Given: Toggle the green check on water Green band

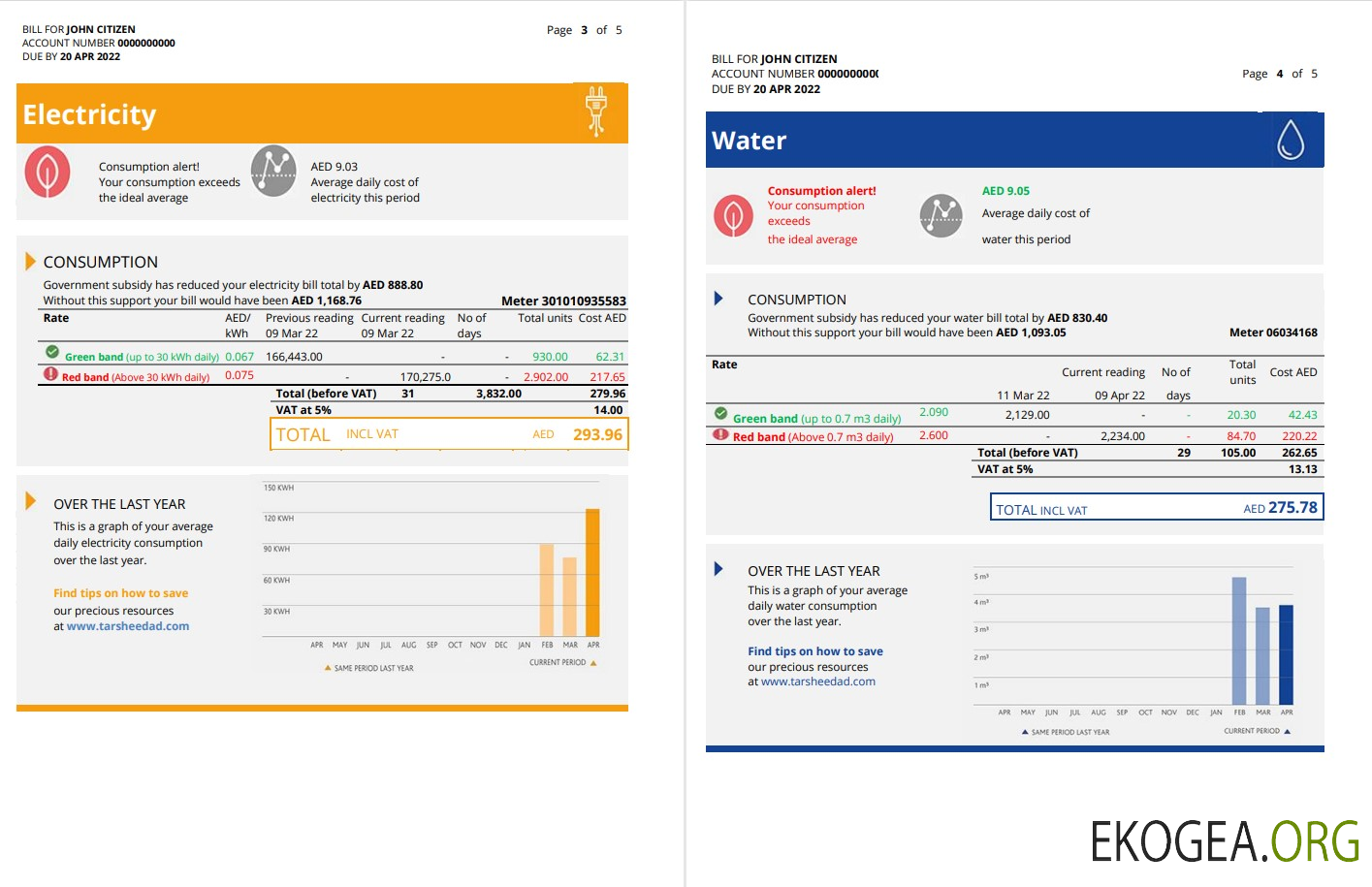Looking at the screenshot, I should tap(719, 414).
